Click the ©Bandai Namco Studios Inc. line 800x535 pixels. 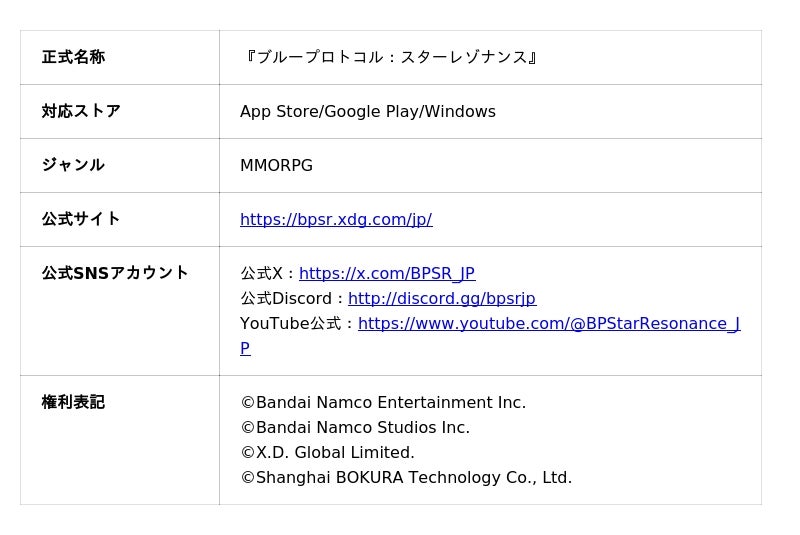click(354, 428)
